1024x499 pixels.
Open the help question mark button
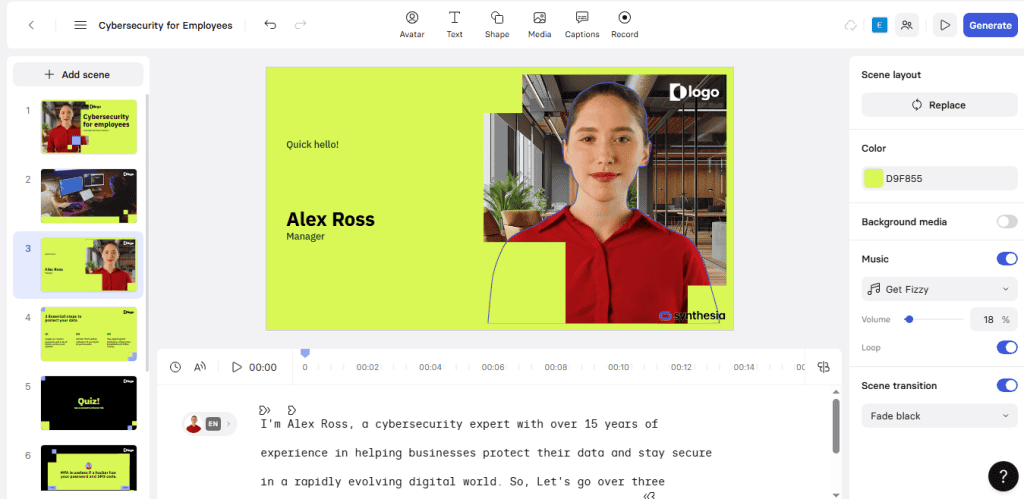(1003, 476)
